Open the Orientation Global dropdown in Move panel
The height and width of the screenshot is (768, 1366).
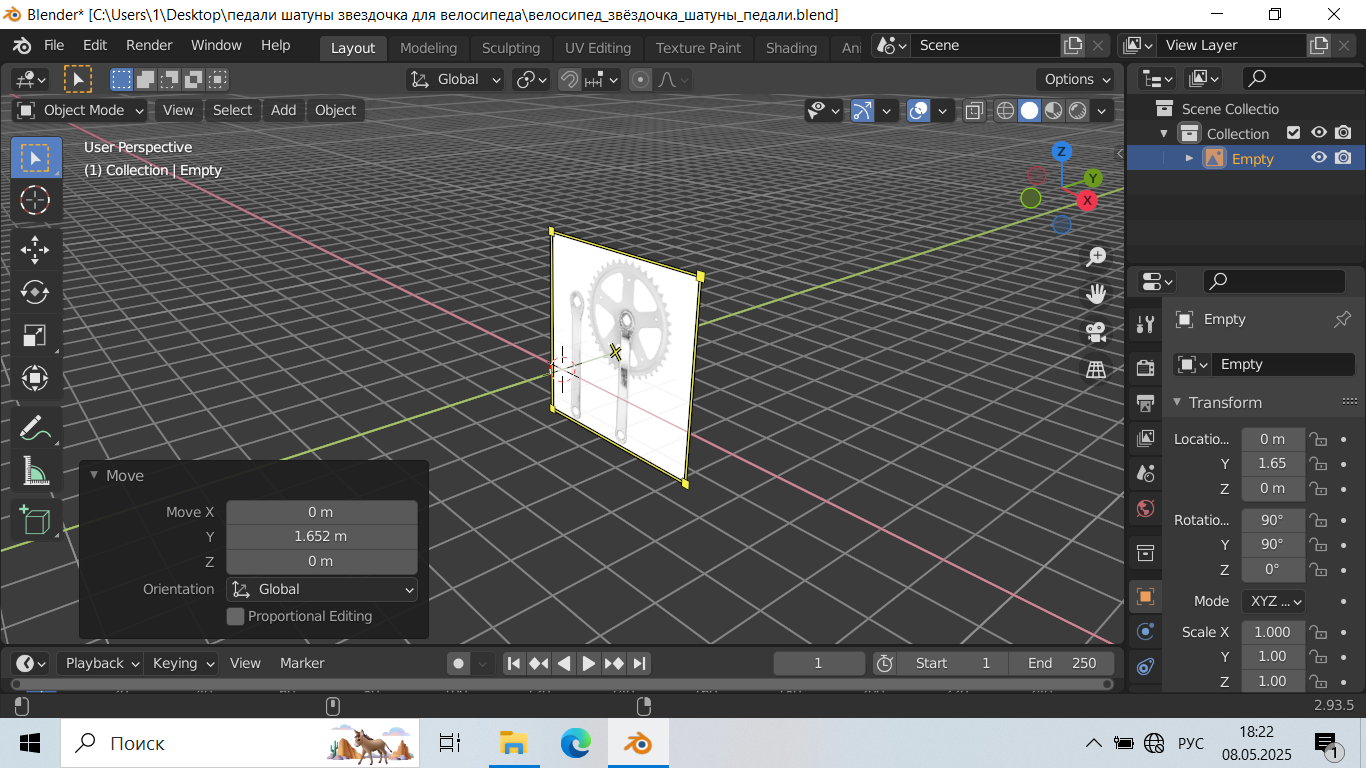[x=322, y=590]
